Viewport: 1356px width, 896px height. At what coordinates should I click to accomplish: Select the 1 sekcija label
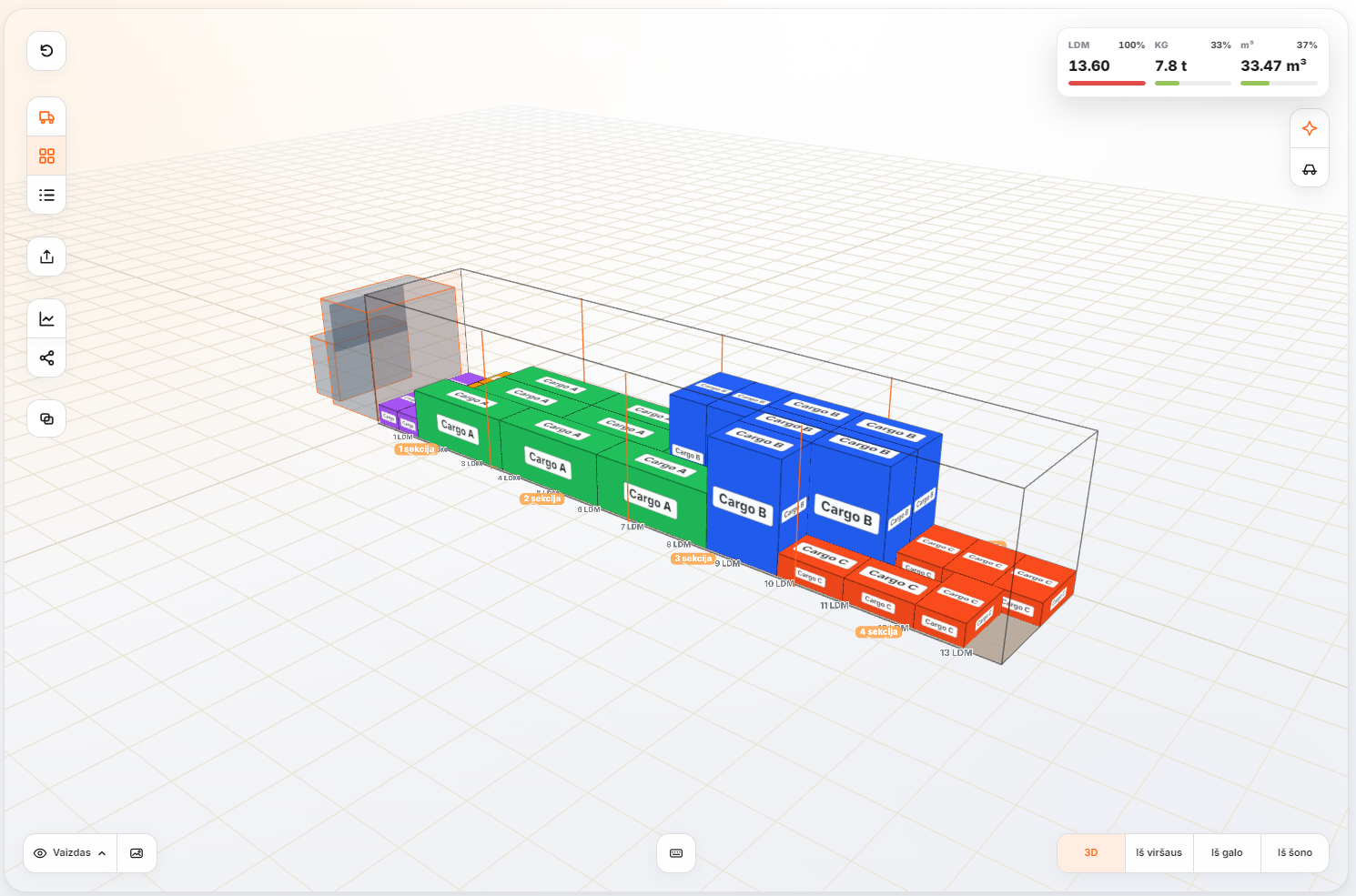coord(416,449)
